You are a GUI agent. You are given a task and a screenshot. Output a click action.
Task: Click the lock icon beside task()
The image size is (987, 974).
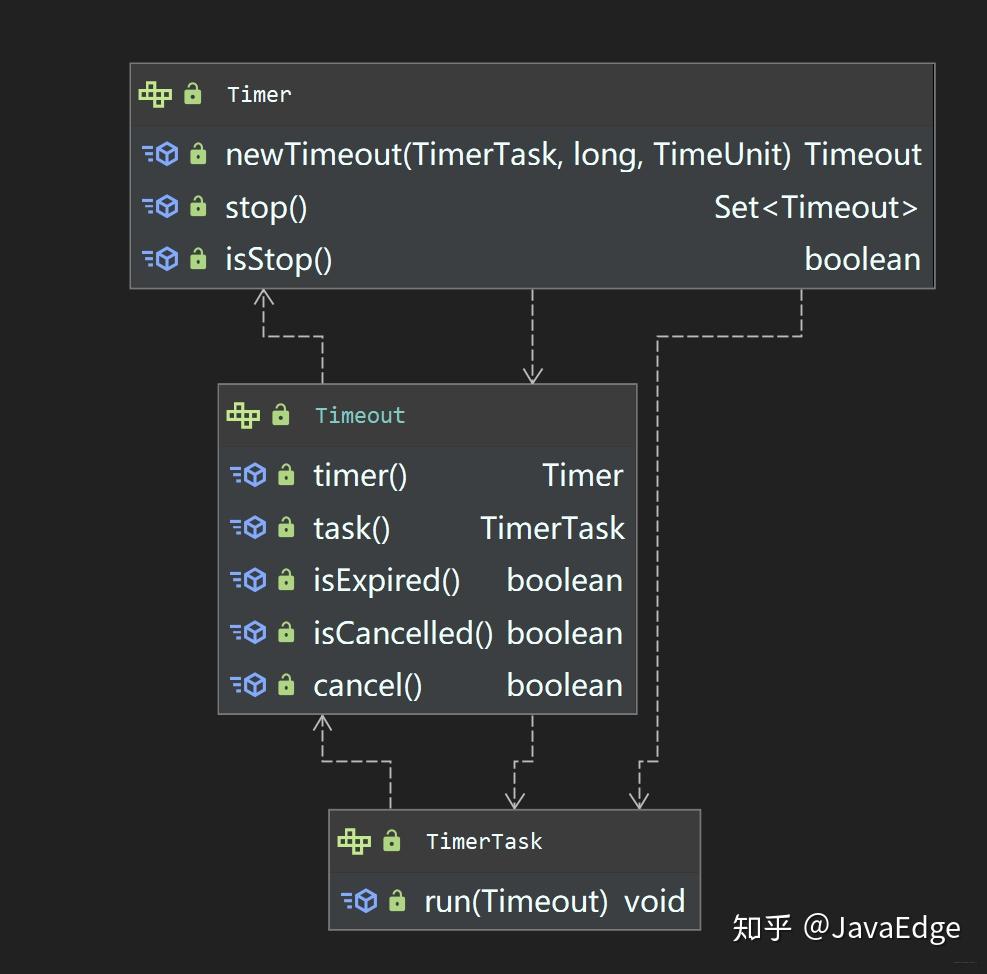pos(286,528)
